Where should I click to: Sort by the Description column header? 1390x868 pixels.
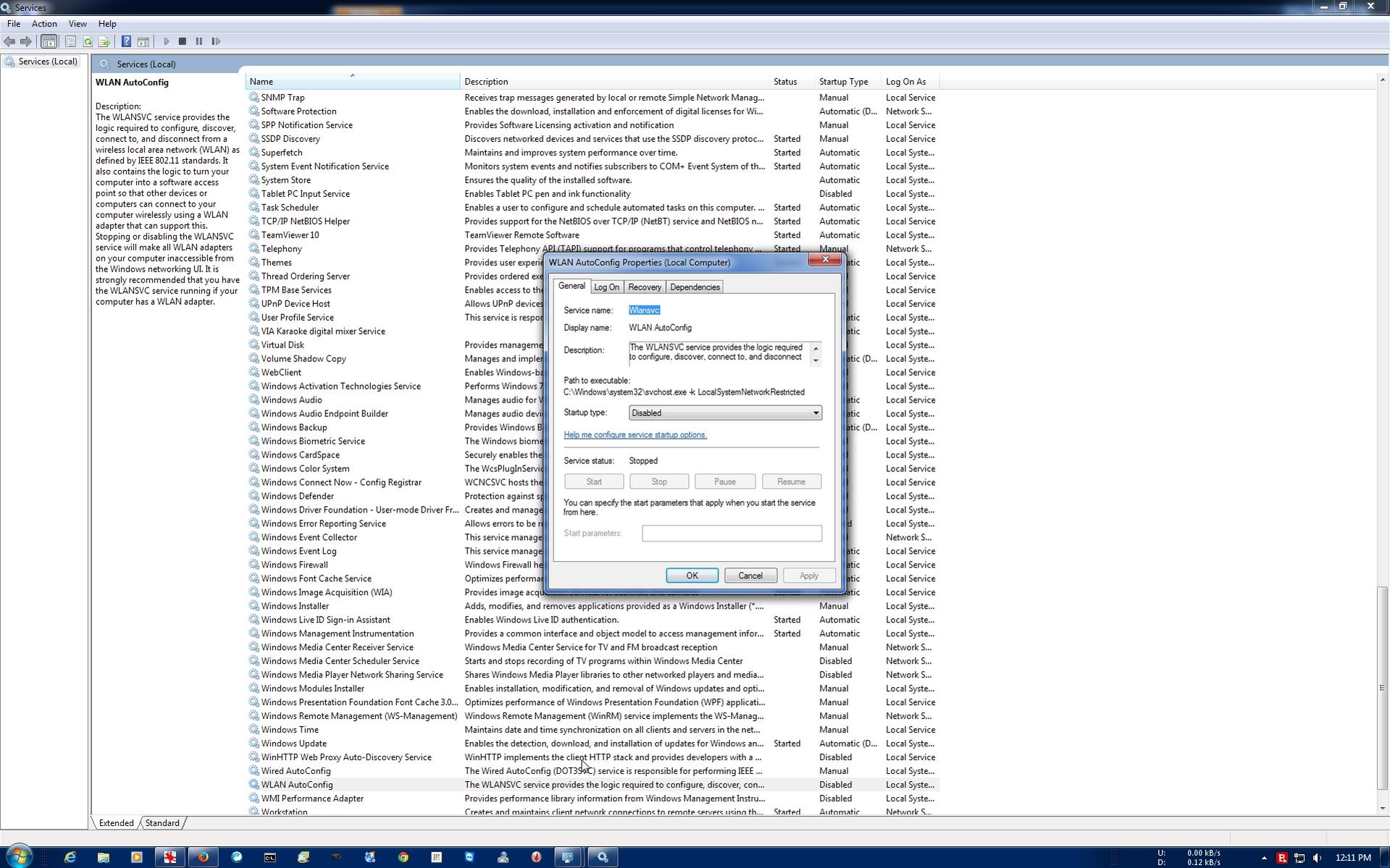coord(615,82)
